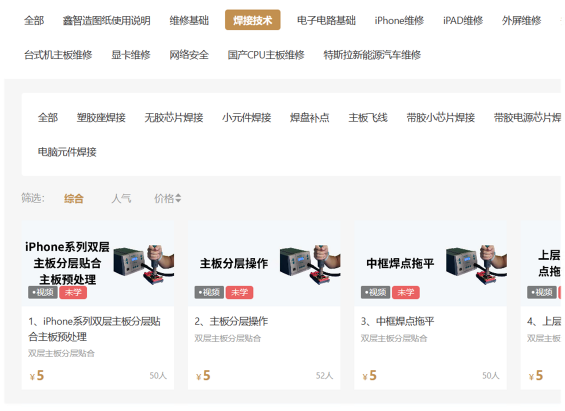Click the 未学 badge on 中框焊点拖平 card
This screenshot has width=565, height=411.
(x=406, y=292)
